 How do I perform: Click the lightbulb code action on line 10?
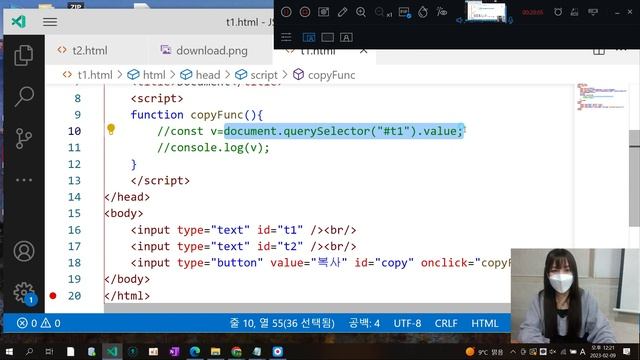click(111, 129)
